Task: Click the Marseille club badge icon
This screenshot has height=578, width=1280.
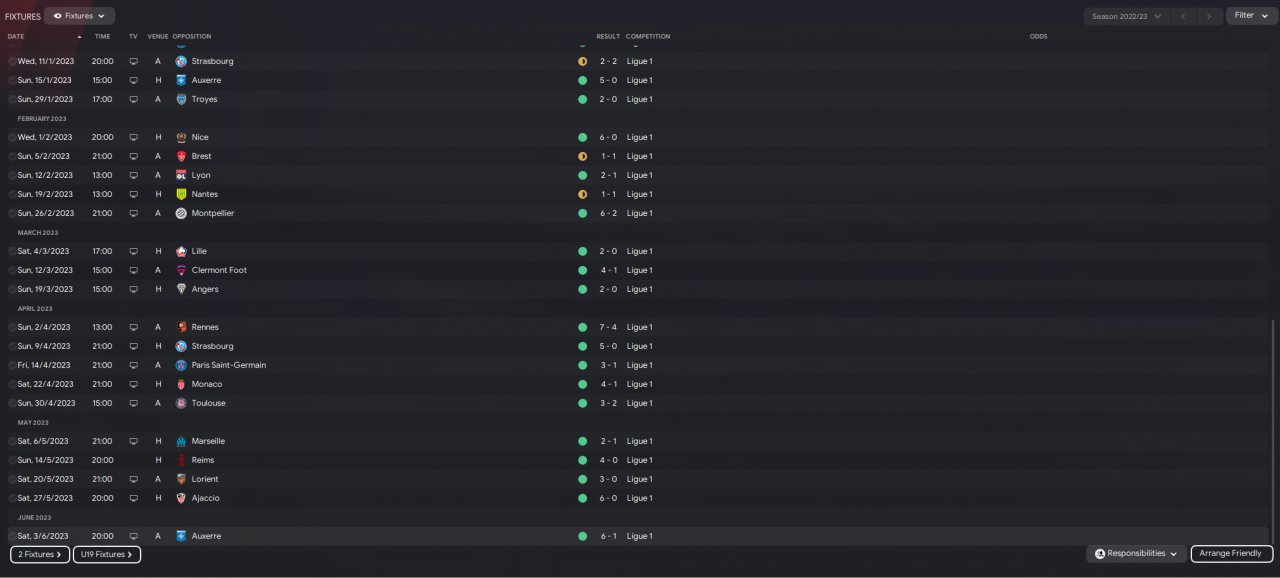Action: (x=181, y=441)
